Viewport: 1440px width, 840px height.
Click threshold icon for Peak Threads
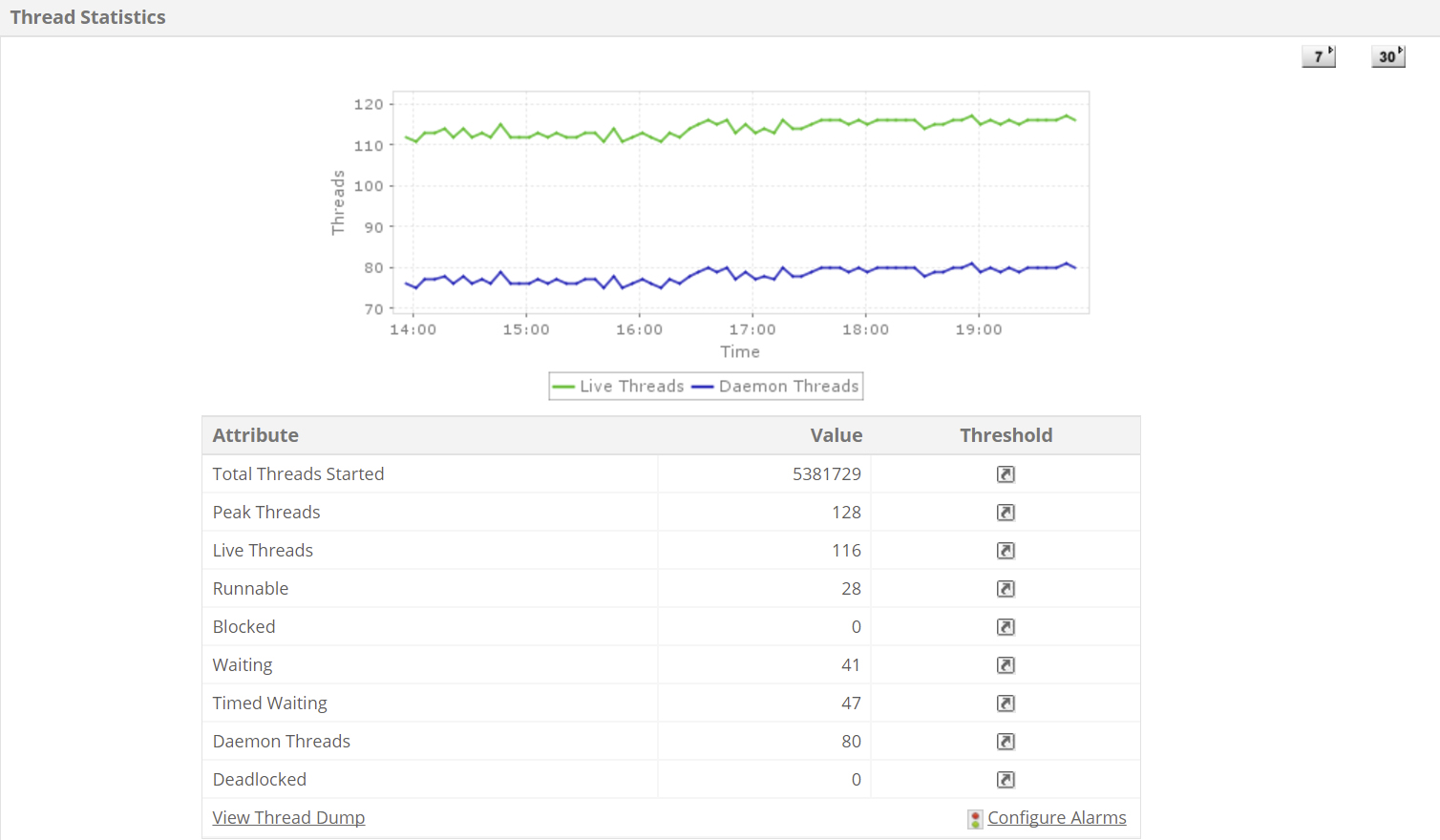tap(1006, 513)
